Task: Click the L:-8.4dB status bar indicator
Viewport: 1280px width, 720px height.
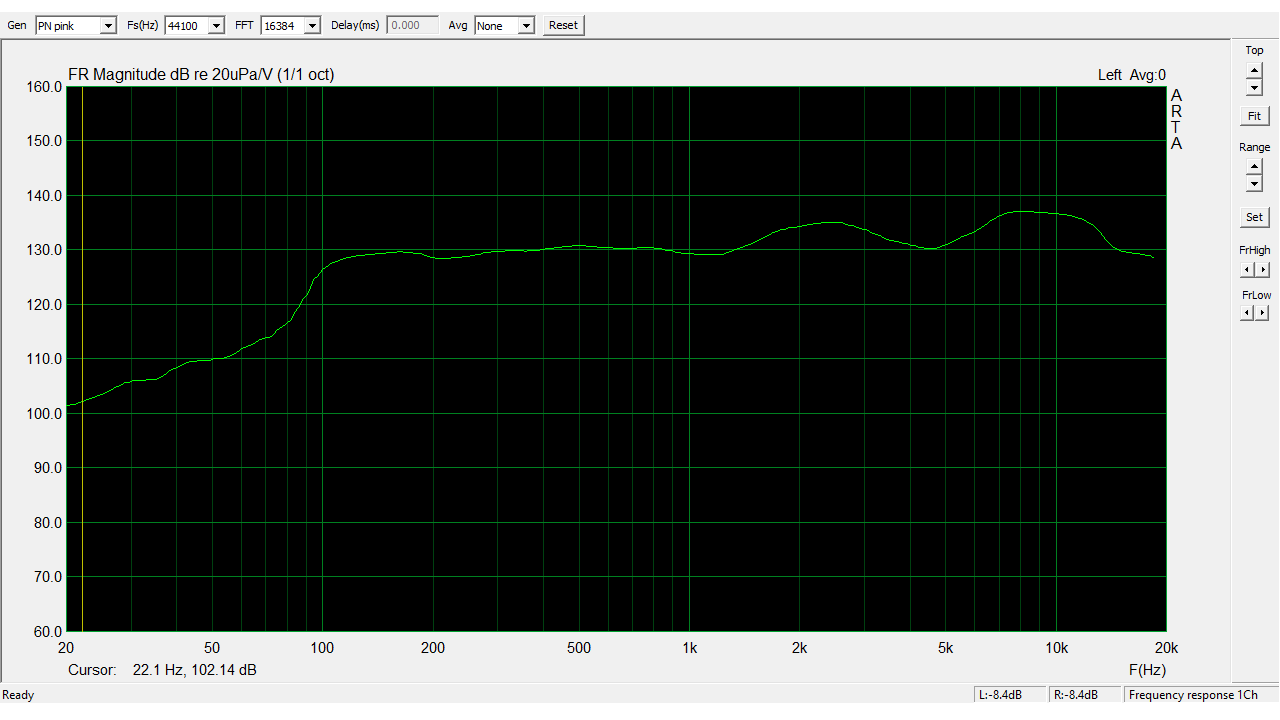Action: pyautogui.click(x=1009, y=695)
